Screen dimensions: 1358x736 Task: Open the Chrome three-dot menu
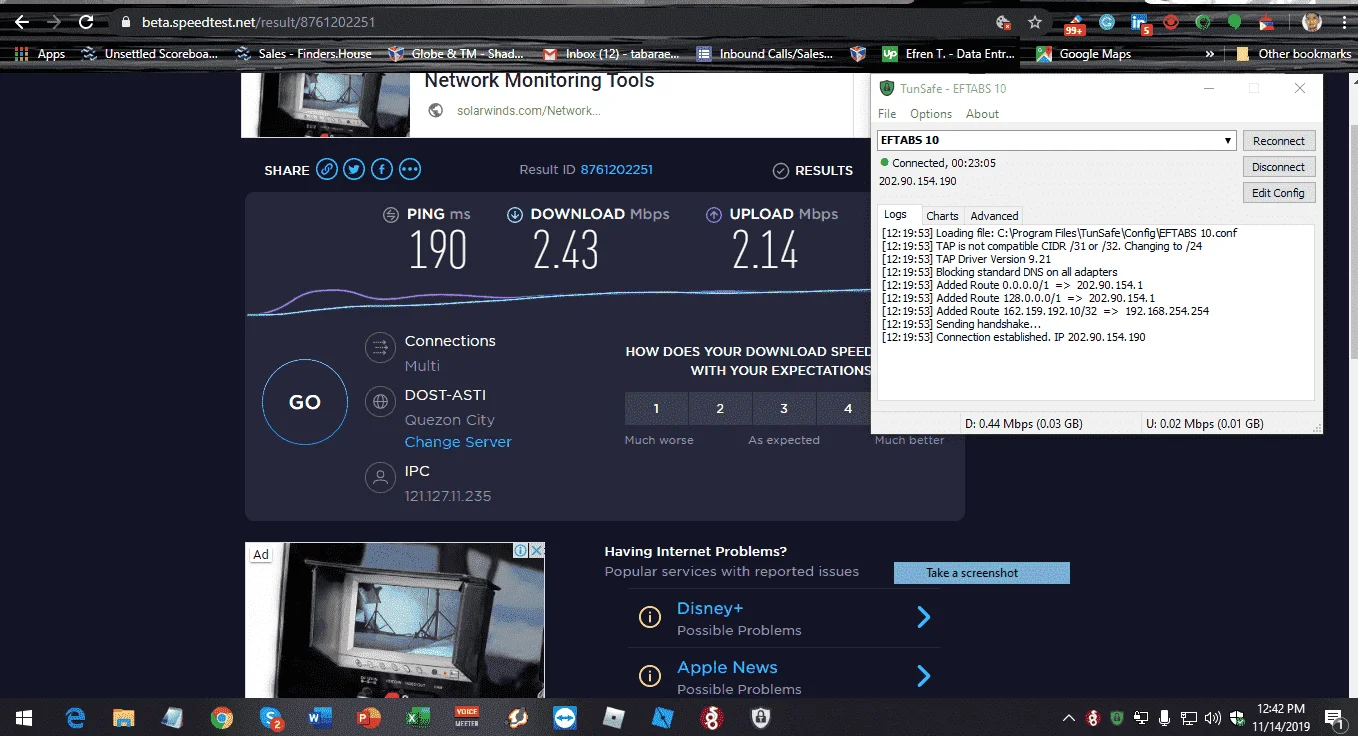[1343, 21]
